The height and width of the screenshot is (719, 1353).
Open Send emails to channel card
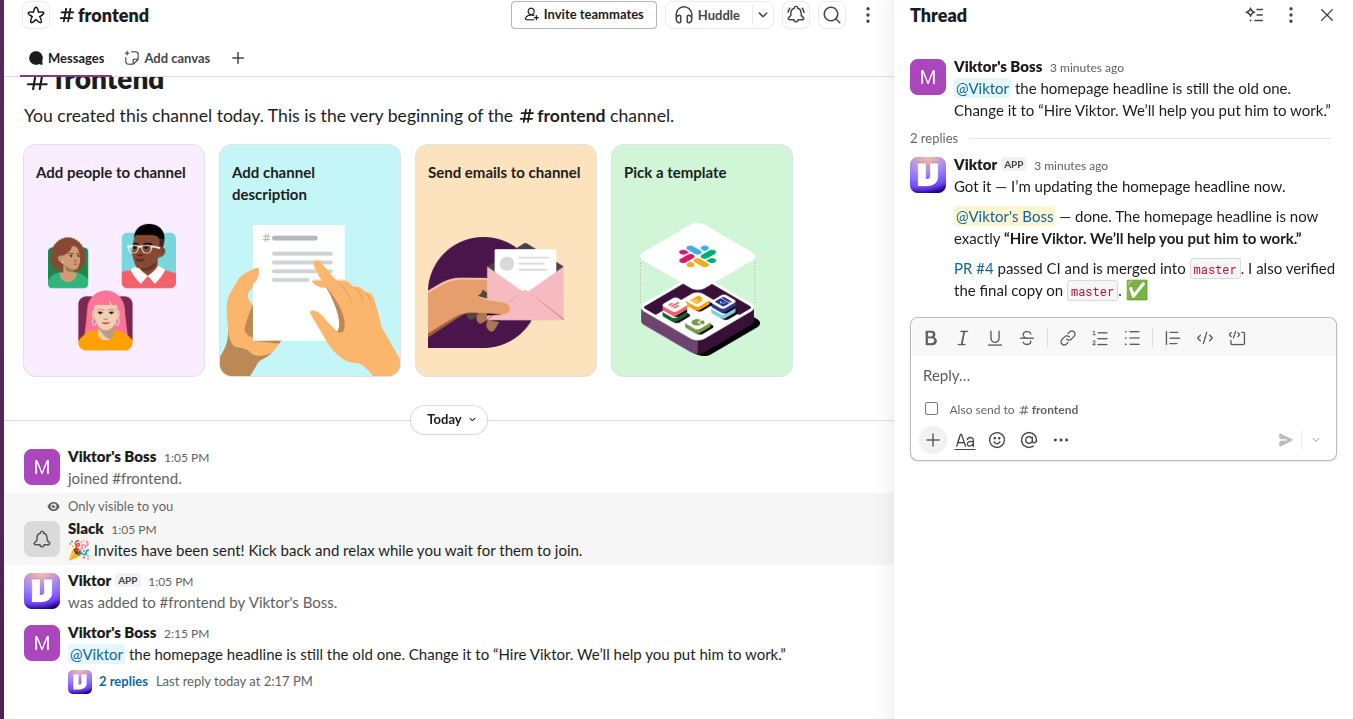506,261
